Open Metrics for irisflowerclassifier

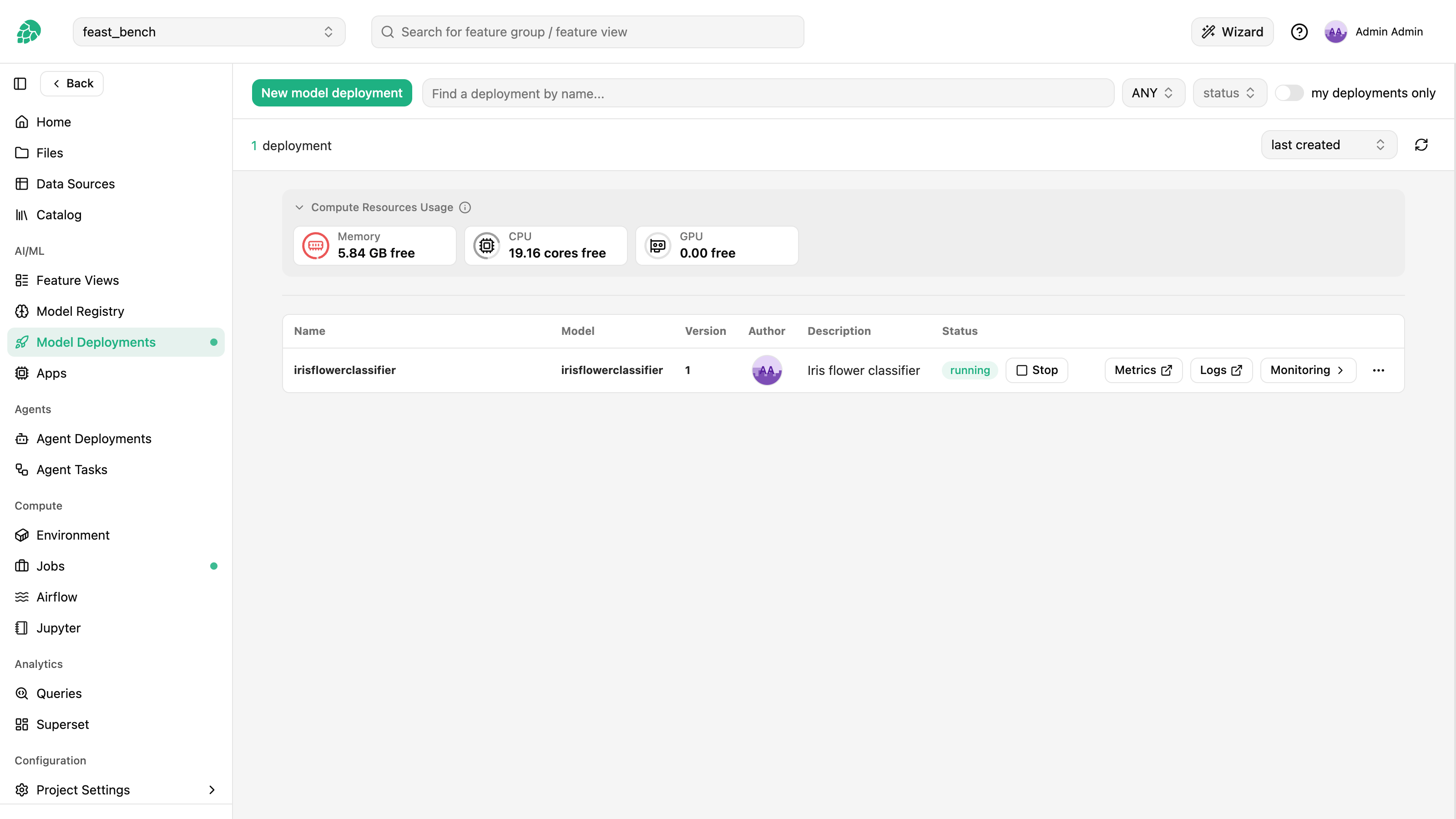point(1143,370)
